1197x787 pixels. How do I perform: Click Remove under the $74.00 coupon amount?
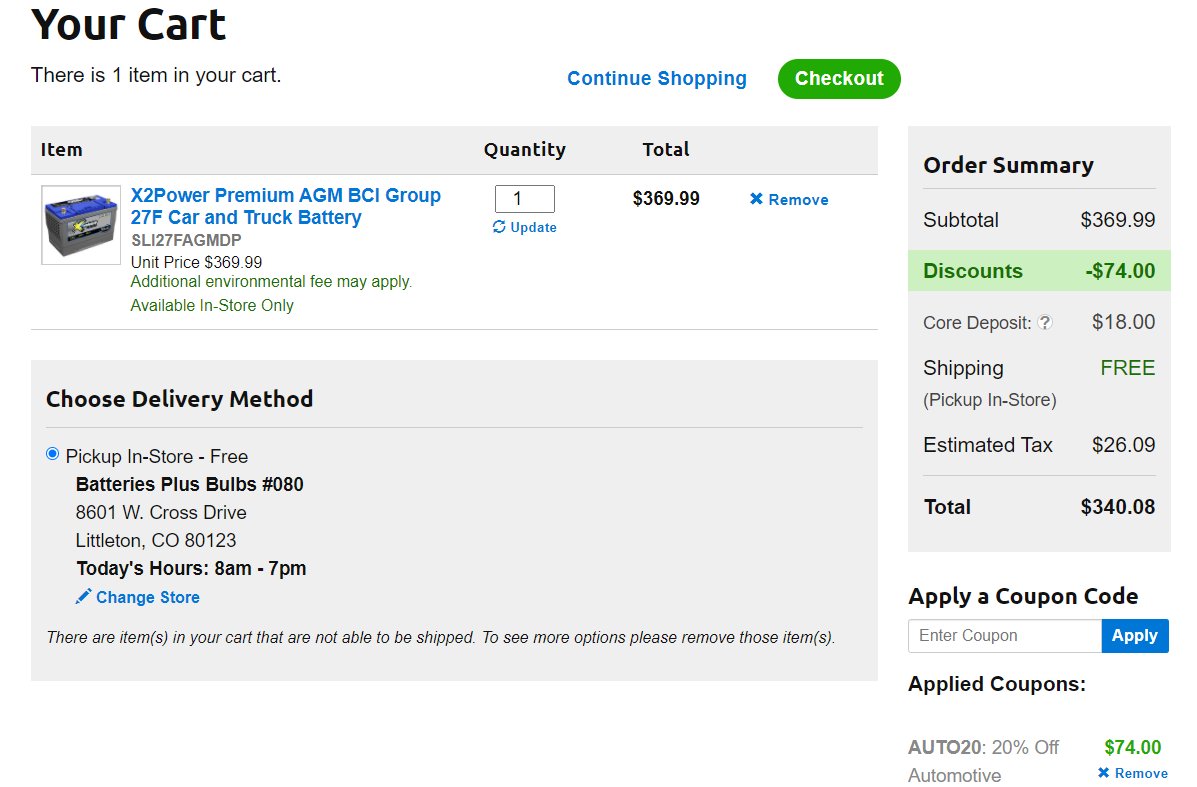1141,773
